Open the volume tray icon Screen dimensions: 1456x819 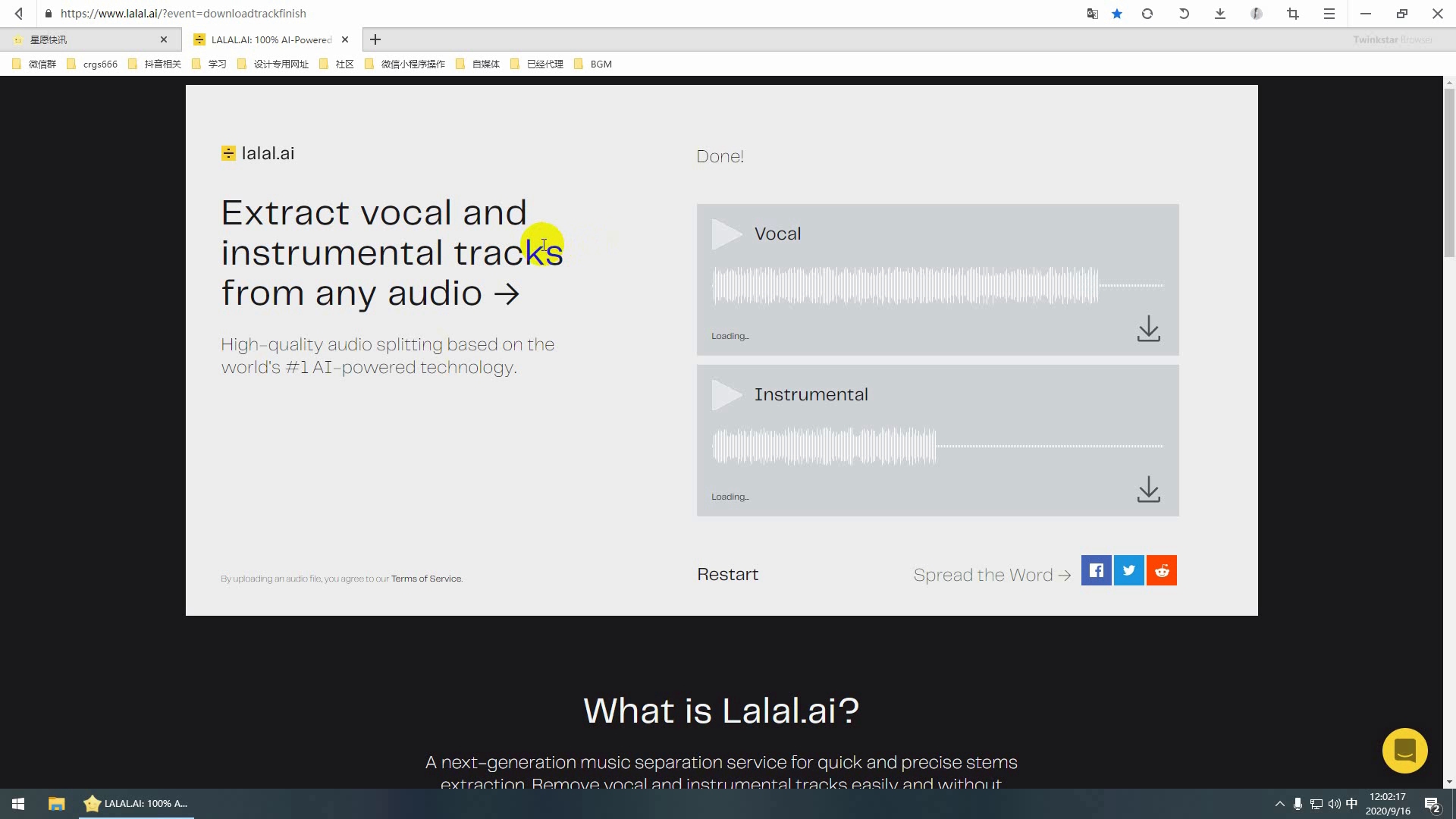tap(1334, 804)
